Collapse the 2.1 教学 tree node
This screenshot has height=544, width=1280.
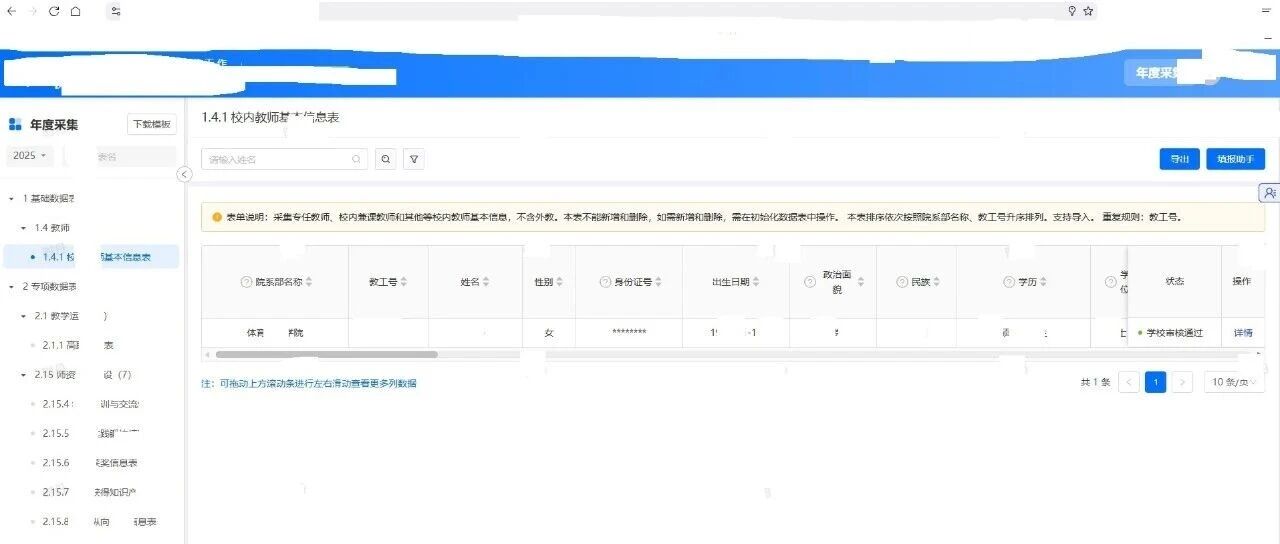click(23, 316)
